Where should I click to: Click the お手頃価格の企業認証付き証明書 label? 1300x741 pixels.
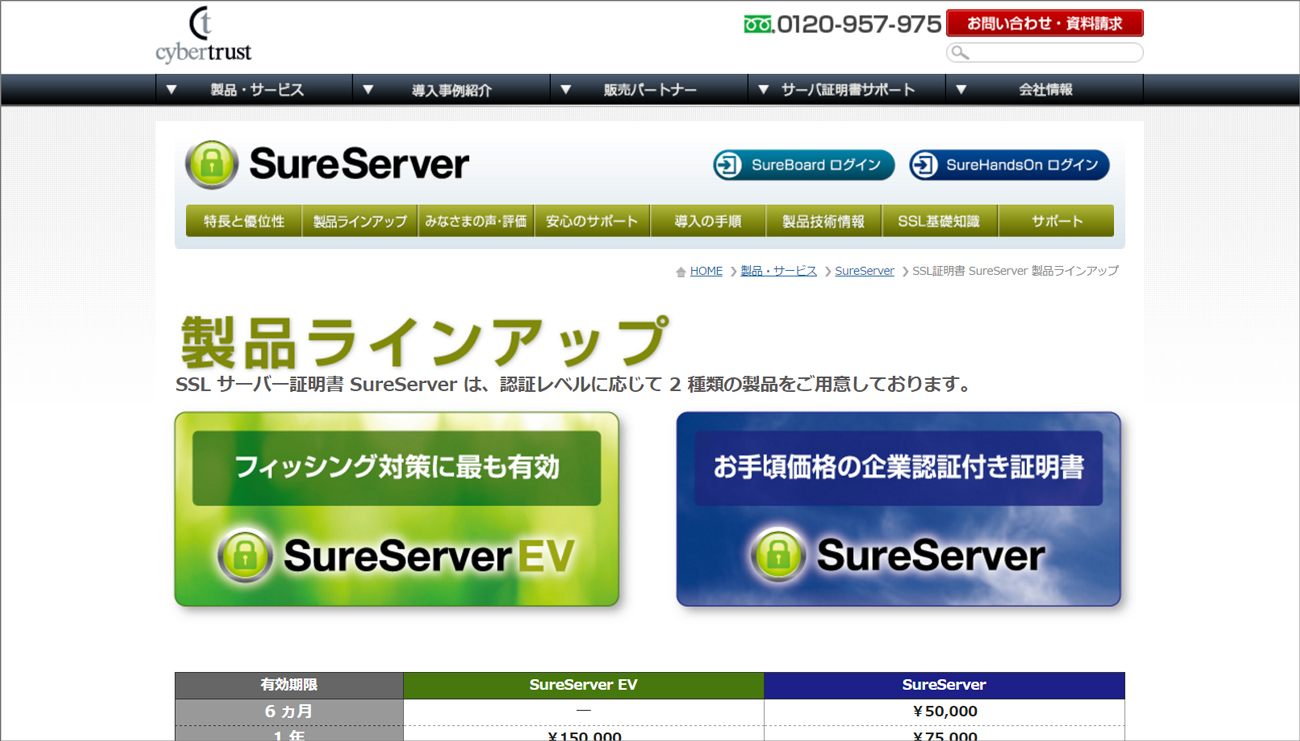[899, 468]
